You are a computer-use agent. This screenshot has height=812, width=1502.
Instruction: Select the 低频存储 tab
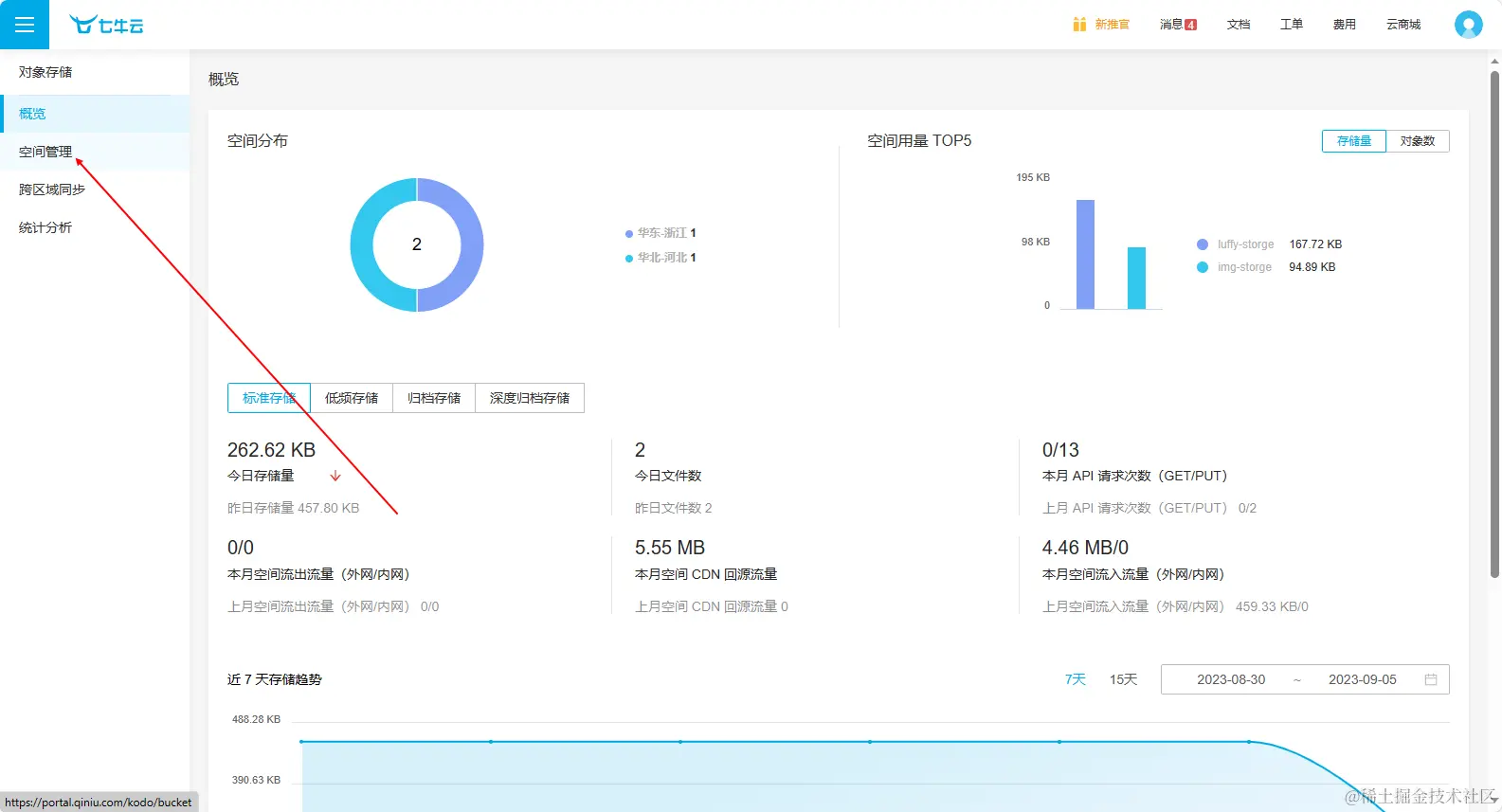coord(352,398)
